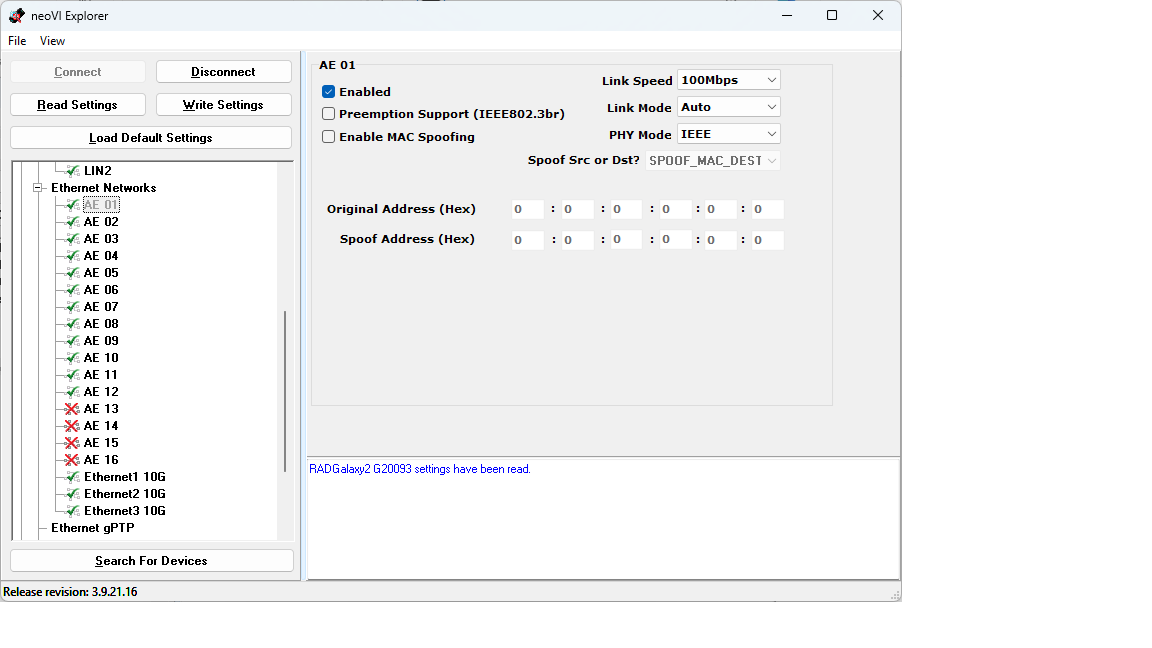Enable Preemption Support (IEEE802.3br) checkbox
The width and height of the screenshot is (1152, 648).
click(328, 114)
